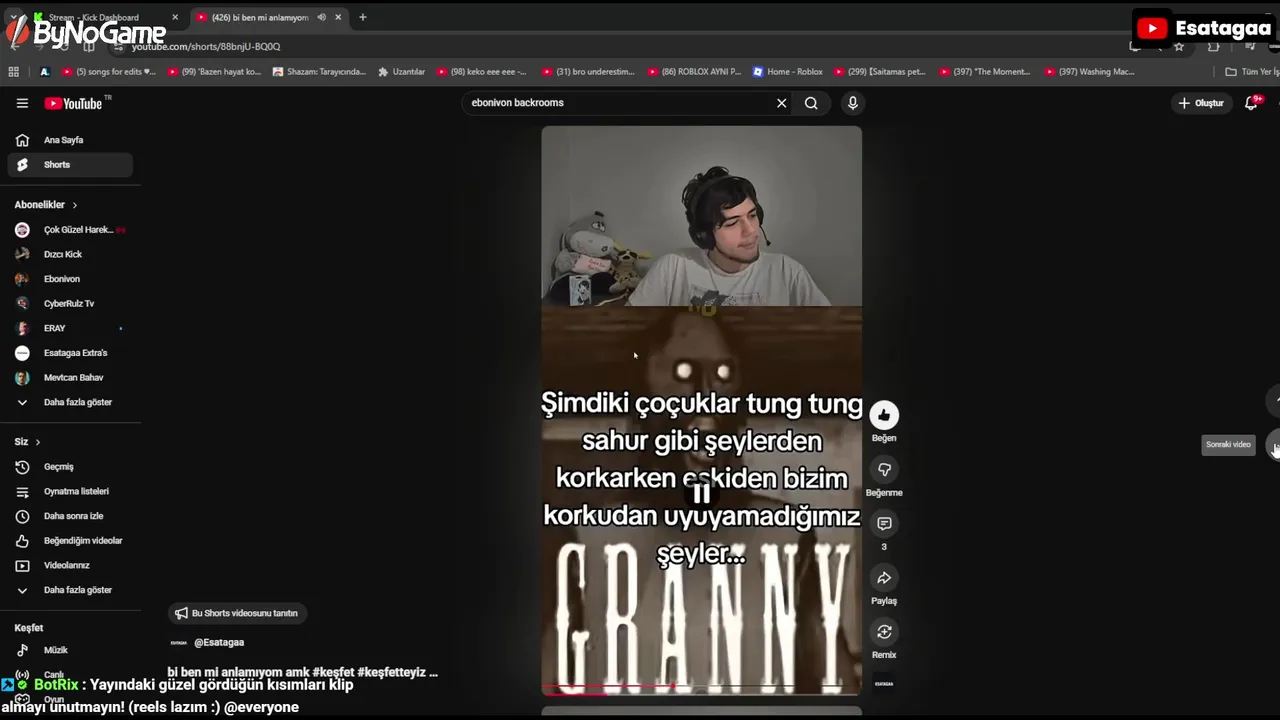Screen dimensions: 1280x720
Task: Open the Saitamas pet... bookmark
Action: 880,72
